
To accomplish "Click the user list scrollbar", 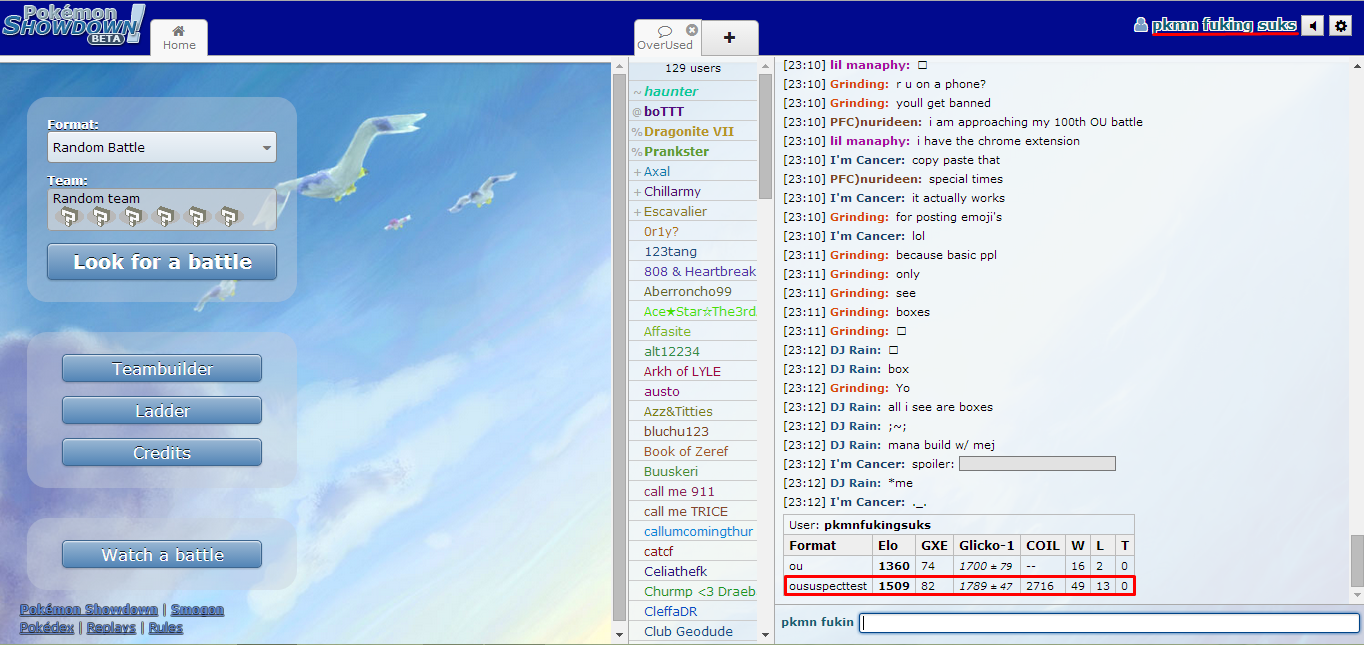I will [x=766, y=140].
